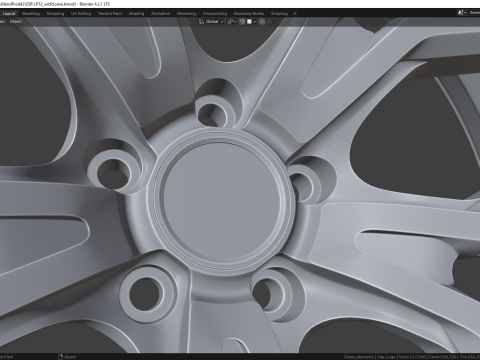Screen dimensions: 480x360
Task: Open the Texture Paint workspace tab
Action: coord(110,14)
